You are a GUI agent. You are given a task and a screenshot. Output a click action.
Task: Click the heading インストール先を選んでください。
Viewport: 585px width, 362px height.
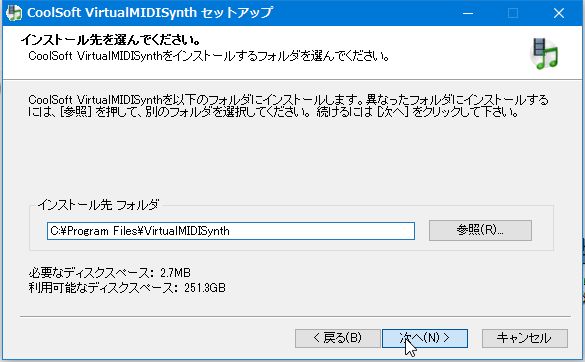pyautogui.click(x=111, y=40)
